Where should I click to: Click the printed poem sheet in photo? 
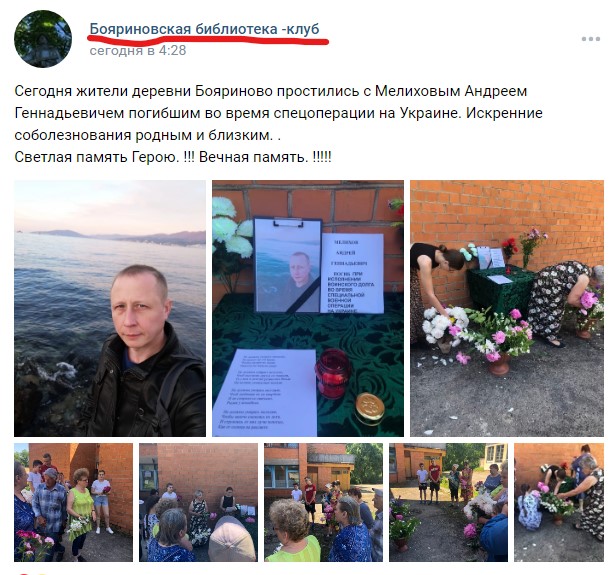265,392
